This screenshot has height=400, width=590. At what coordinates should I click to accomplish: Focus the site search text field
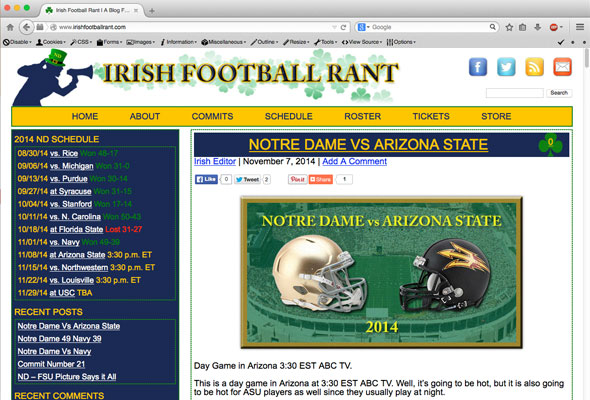tap(514, 93)
